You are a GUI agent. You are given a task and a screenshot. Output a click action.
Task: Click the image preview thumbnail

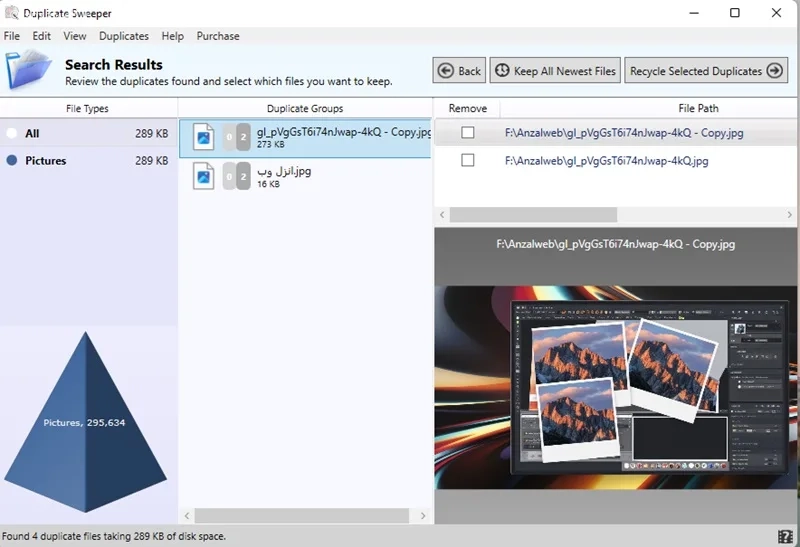click(x=615, y=387)
